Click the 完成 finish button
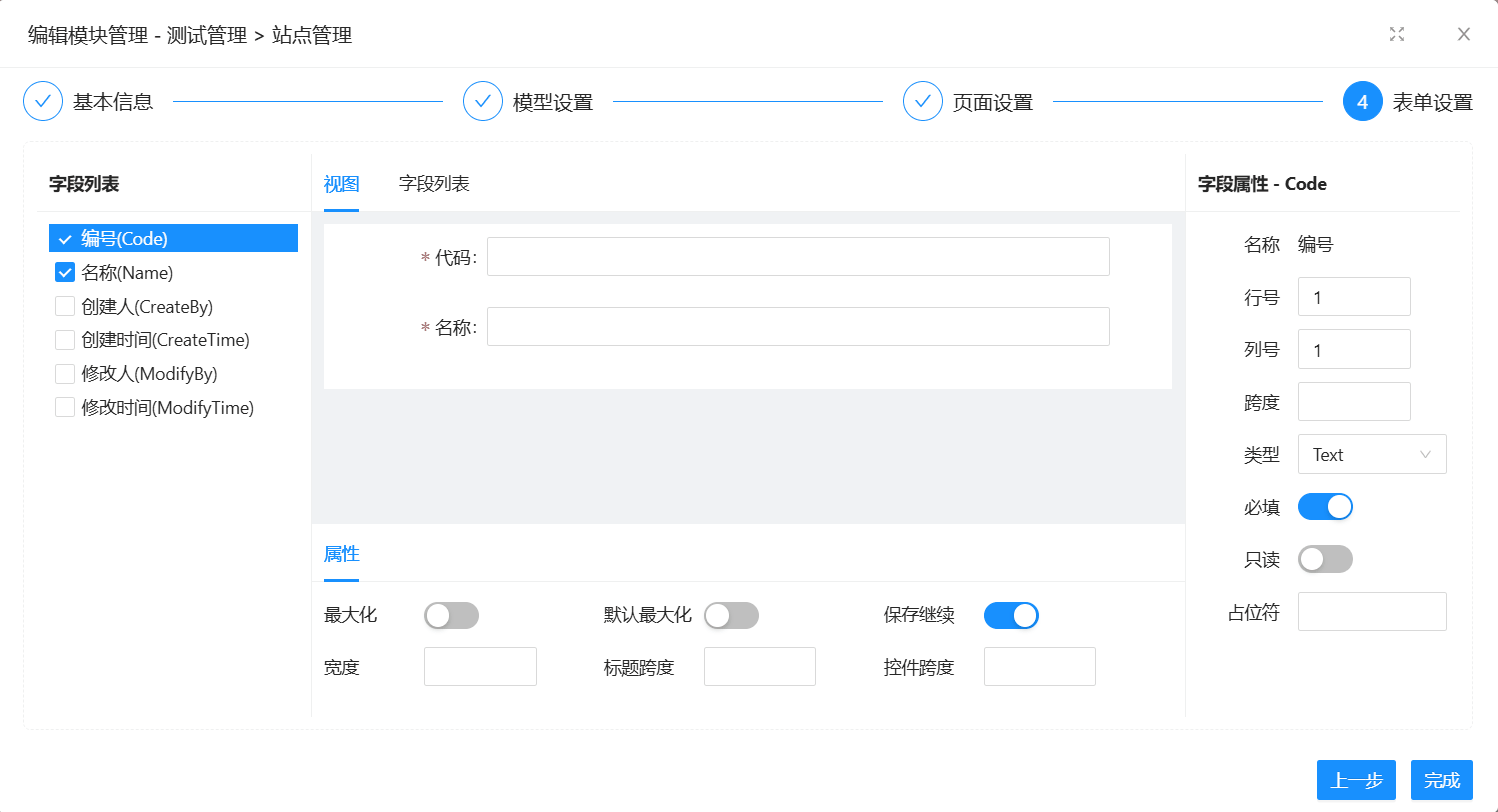Screen dimensions: 1498x812 pyautogui.click(x=1441, y=780)
